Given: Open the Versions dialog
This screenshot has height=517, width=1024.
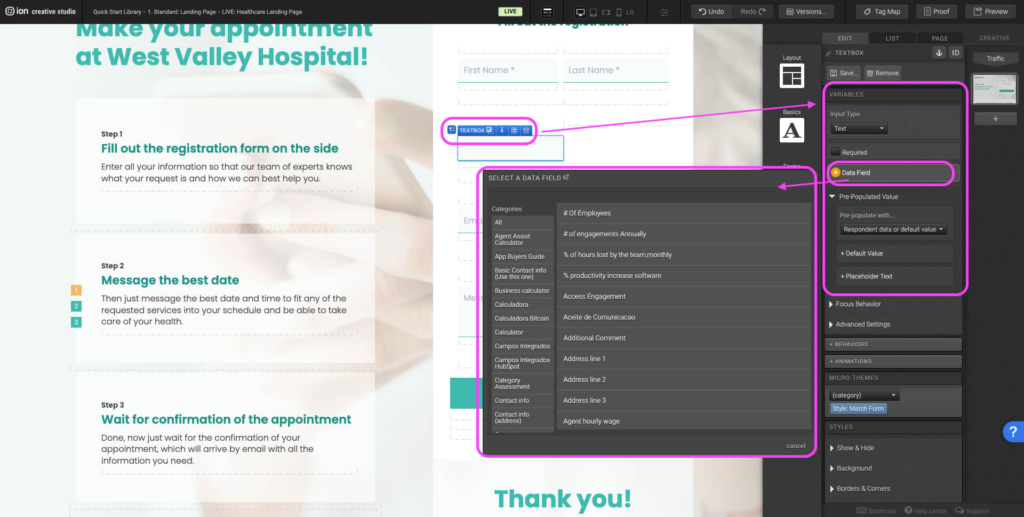Looking at the screenshot, I should (x=807, y=12).
